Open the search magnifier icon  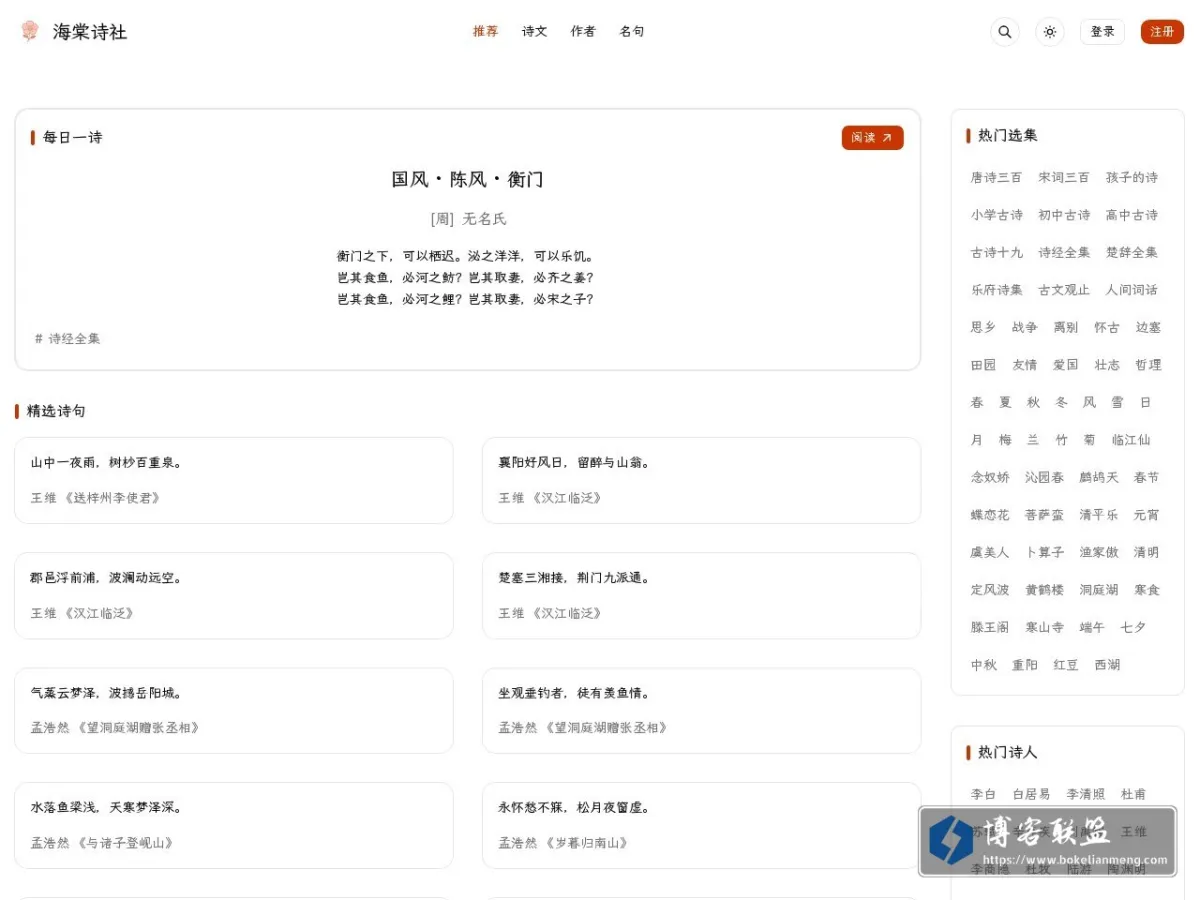click(x=1005, y=32)
